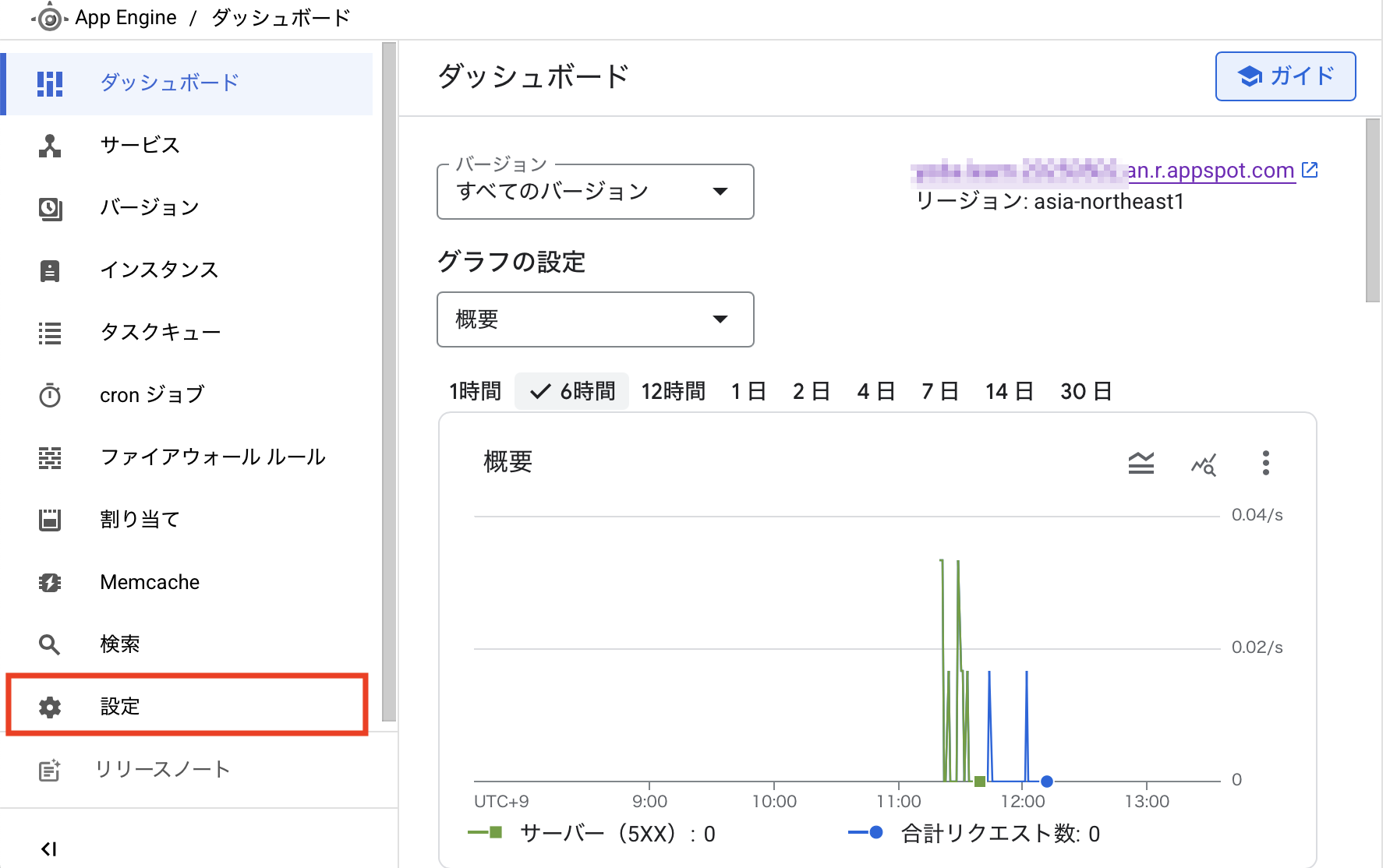Click the ガイド button
This screenshot has height=868, width=1397.
pos(1285,76)
